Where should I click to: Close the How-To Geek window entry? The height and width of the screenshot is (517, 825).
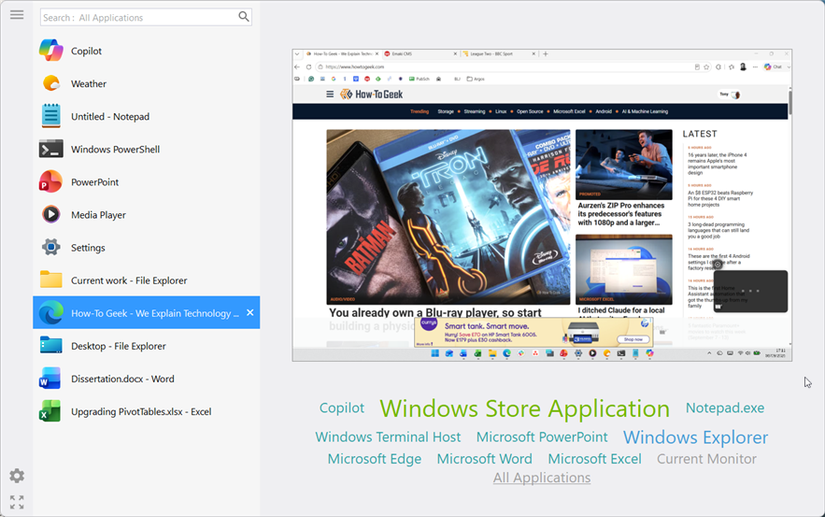(x=250, y=312)
